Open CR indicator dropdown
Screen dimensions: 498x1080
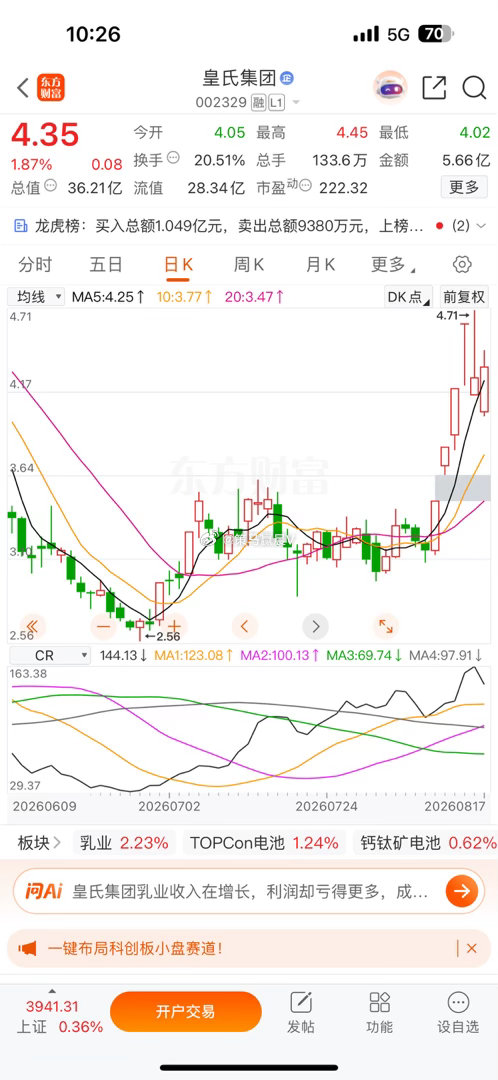click(x=50, y=655)
